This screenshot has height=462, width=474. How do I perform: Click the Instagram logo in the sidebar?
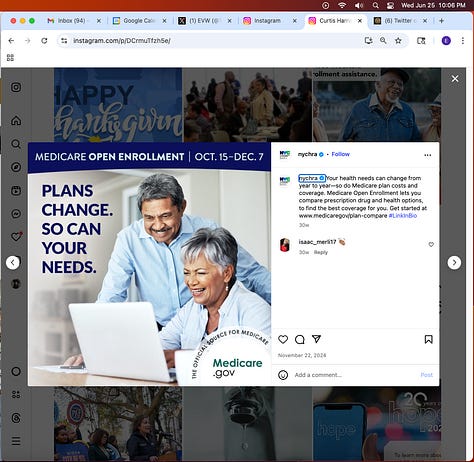[x=16, y=87]
